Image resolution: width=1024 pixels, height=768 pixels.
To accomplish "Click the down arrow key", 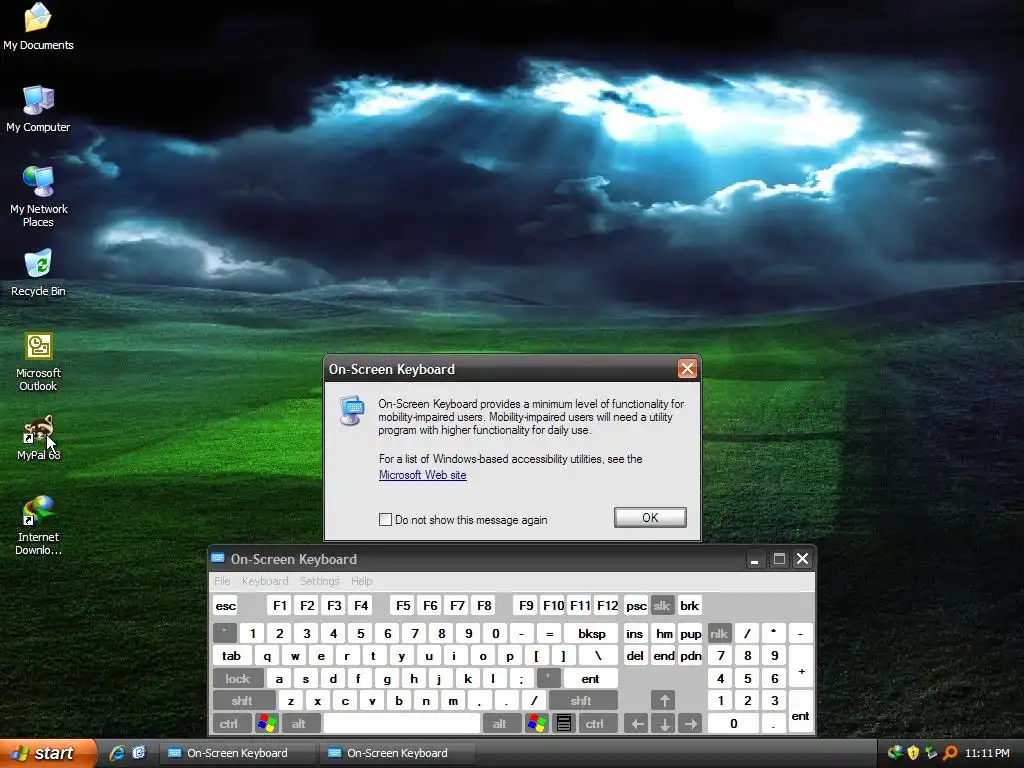I will pyautogui.click(x=664, y=724).
